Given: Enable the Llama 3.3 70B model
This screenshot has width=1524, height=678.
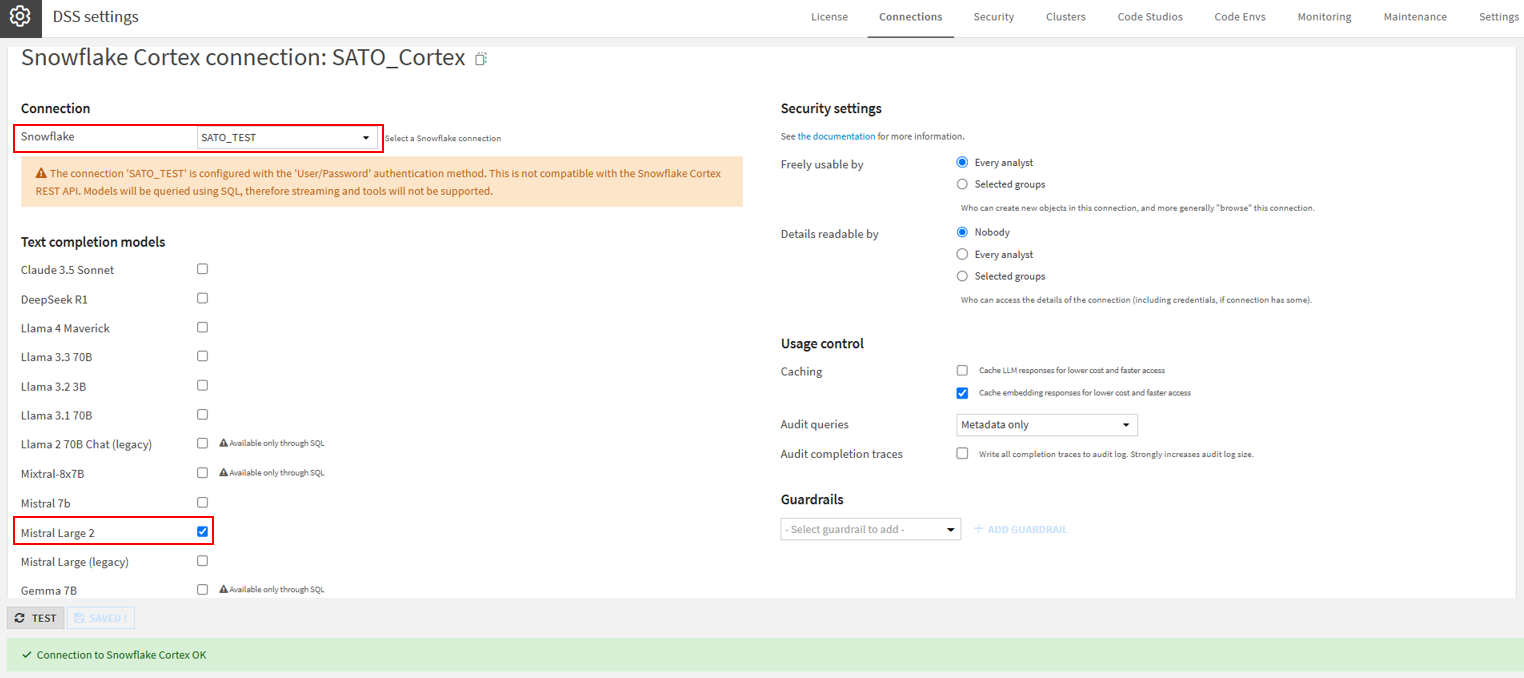Looking at the screenshot, I should [202, 356].
